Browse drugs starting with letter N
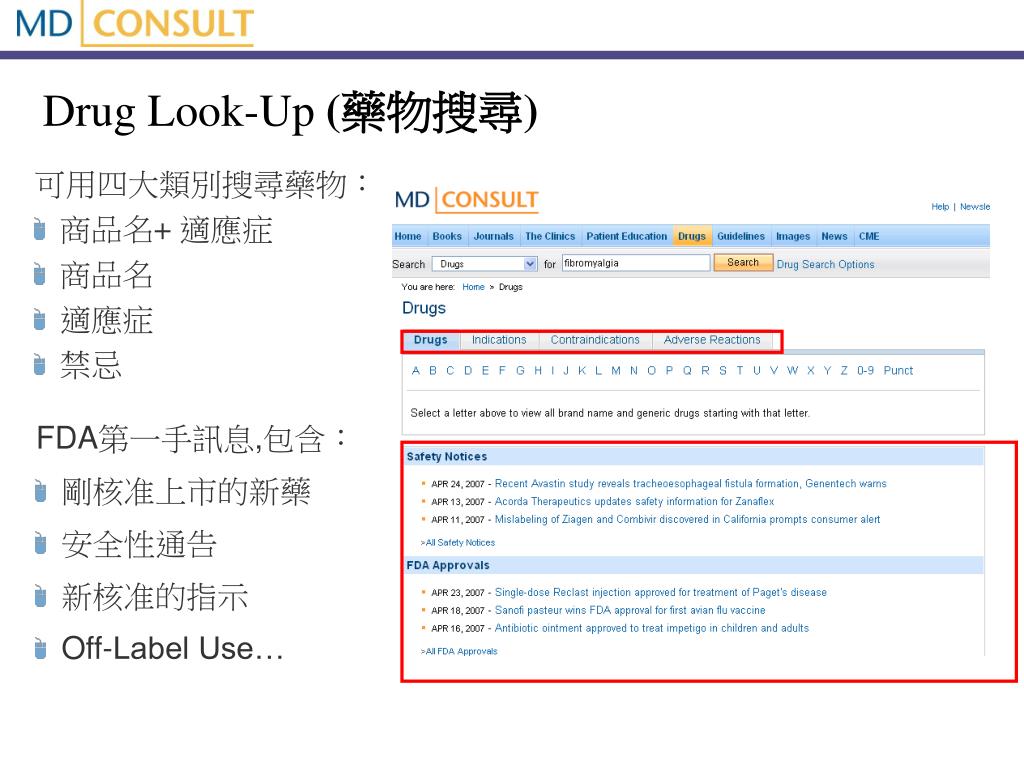This screenshot has height=768, width=1024. point(633,371)
